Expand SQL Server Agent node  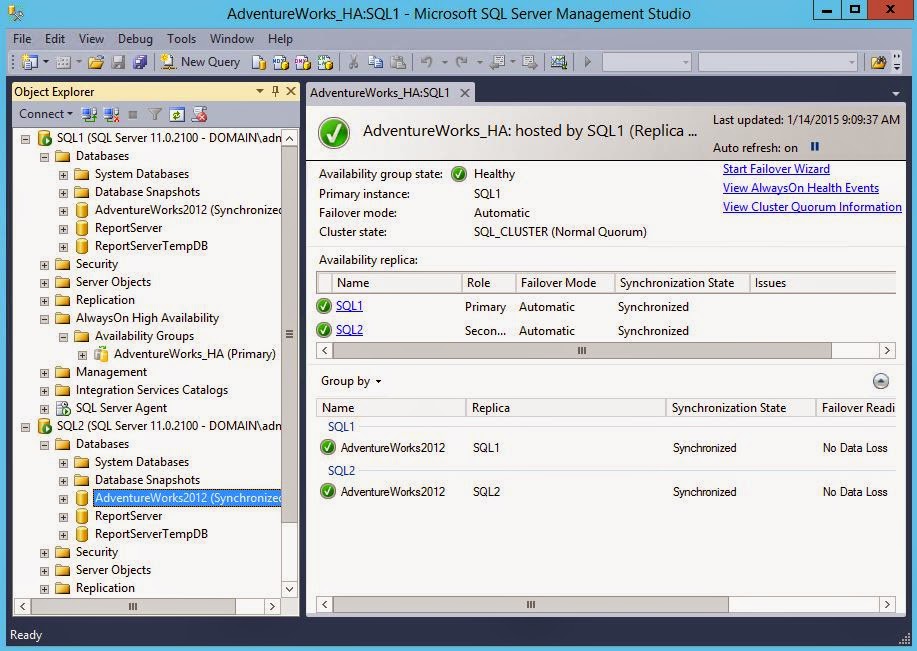tap(44, 409)
